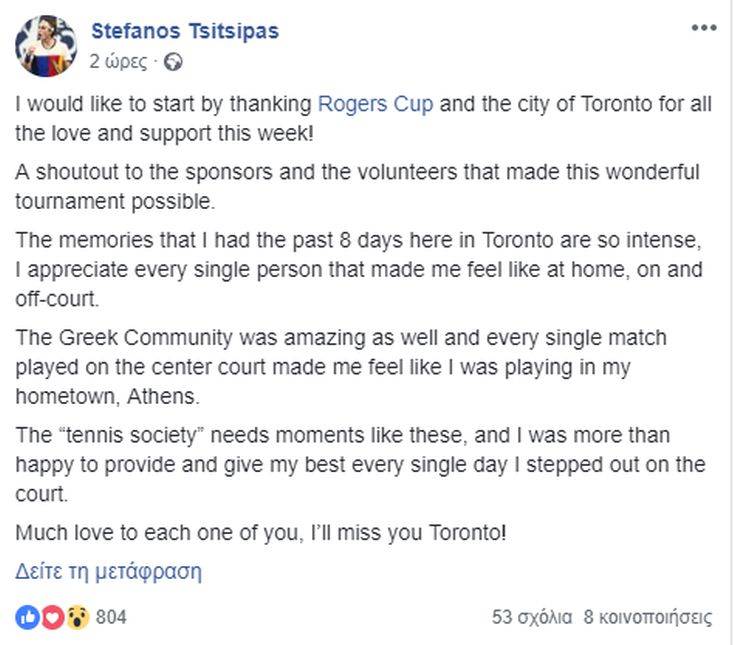Click the paragraph about the Greek Community
Viewport: 735px width, 645px height.
click(340, 367)
